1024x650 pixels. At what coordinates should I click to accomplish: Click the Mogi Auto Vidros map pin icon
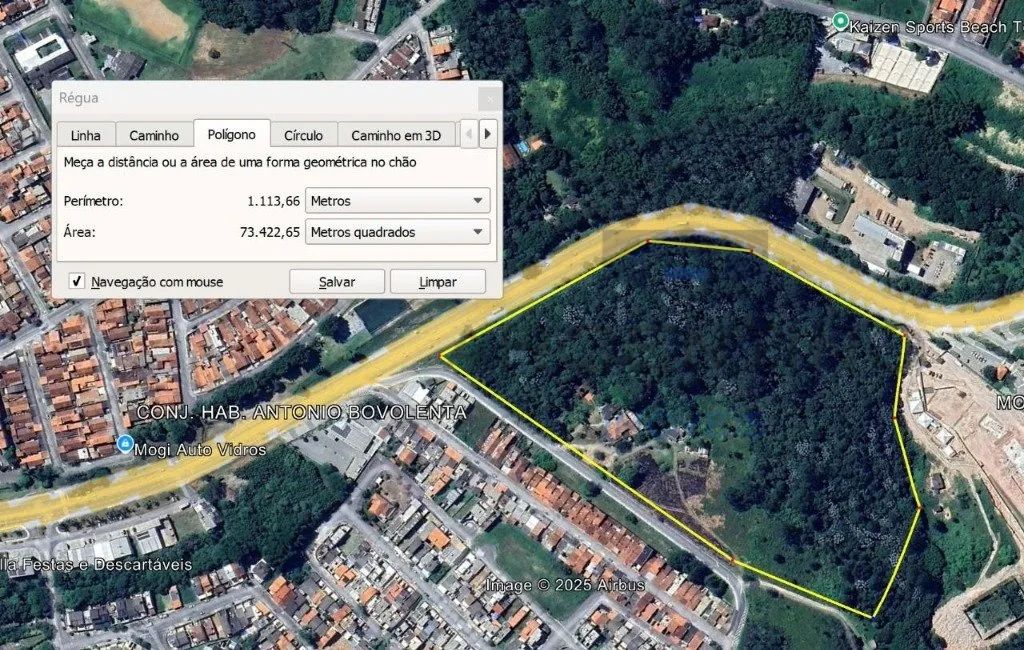point(125,444)
